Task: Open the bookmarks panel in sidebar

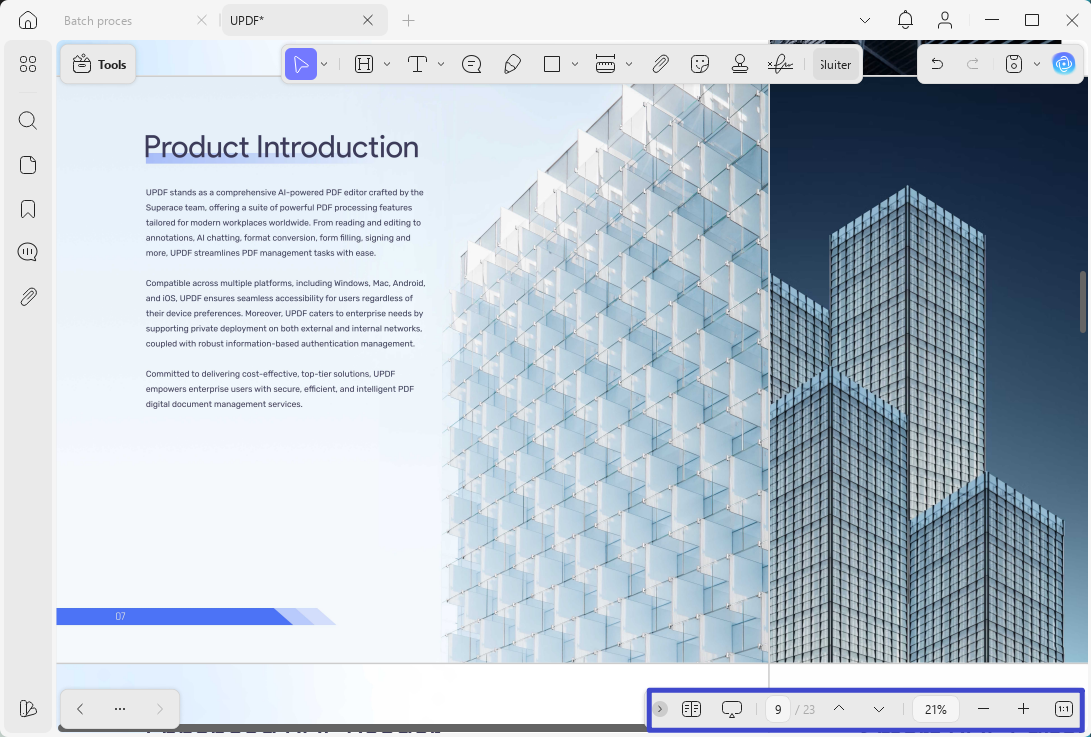Action: [x=28, y=209]
